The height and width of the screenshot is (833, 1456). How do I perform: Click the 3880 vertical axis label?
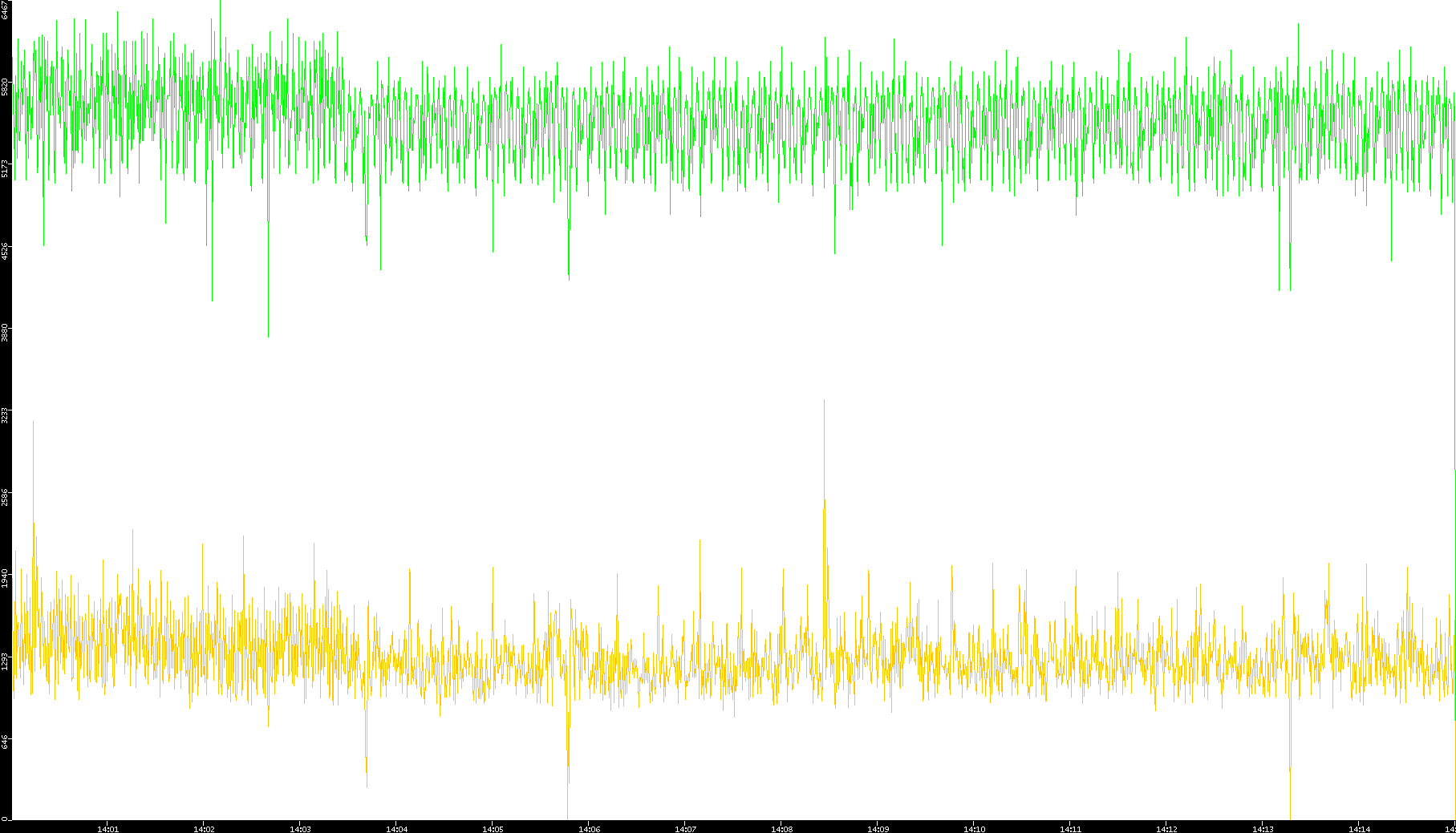tap(5, 333)
